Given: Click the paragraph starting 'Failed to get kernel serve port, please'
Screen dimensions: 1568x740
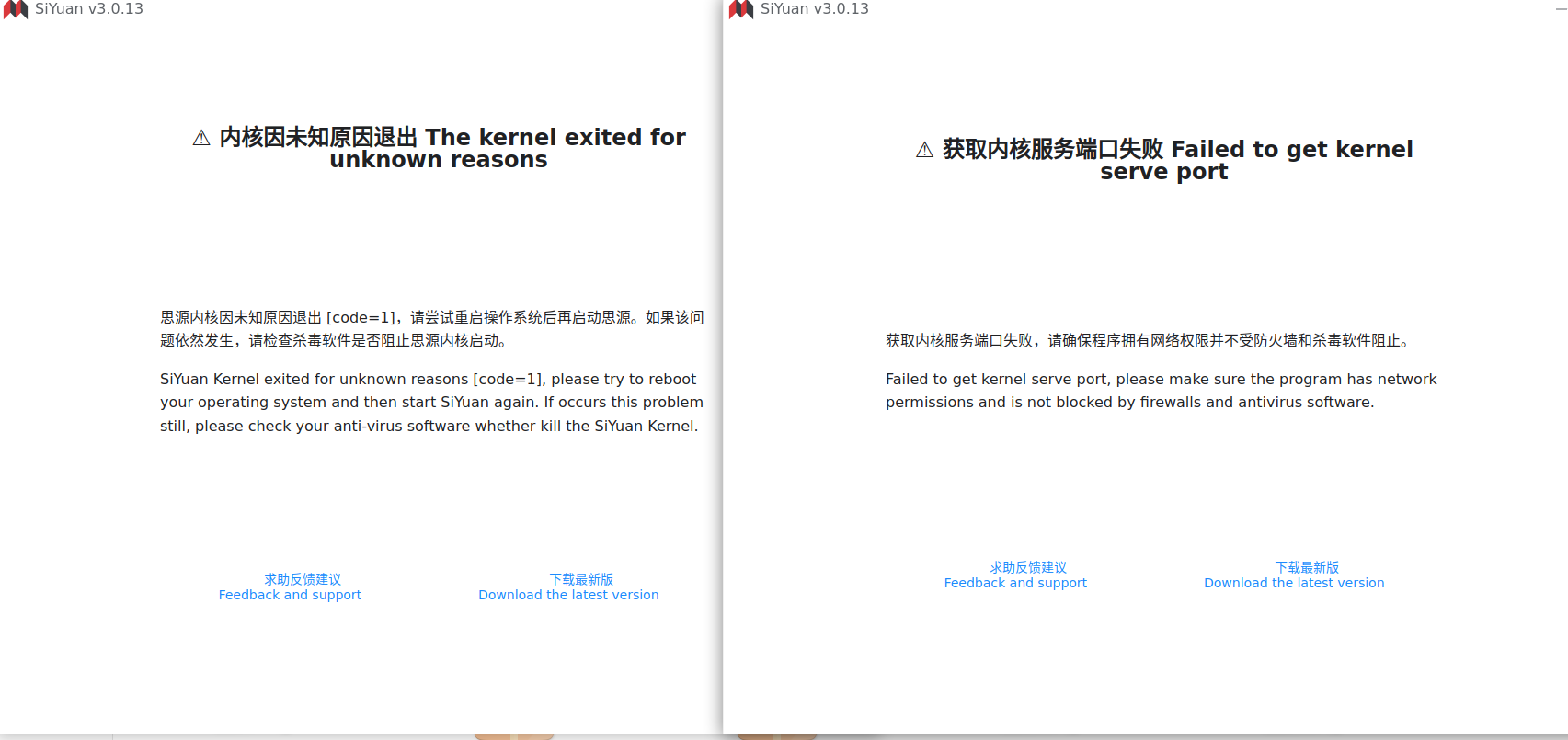Looking at the screenshot, I should (x=1162, y=391).
